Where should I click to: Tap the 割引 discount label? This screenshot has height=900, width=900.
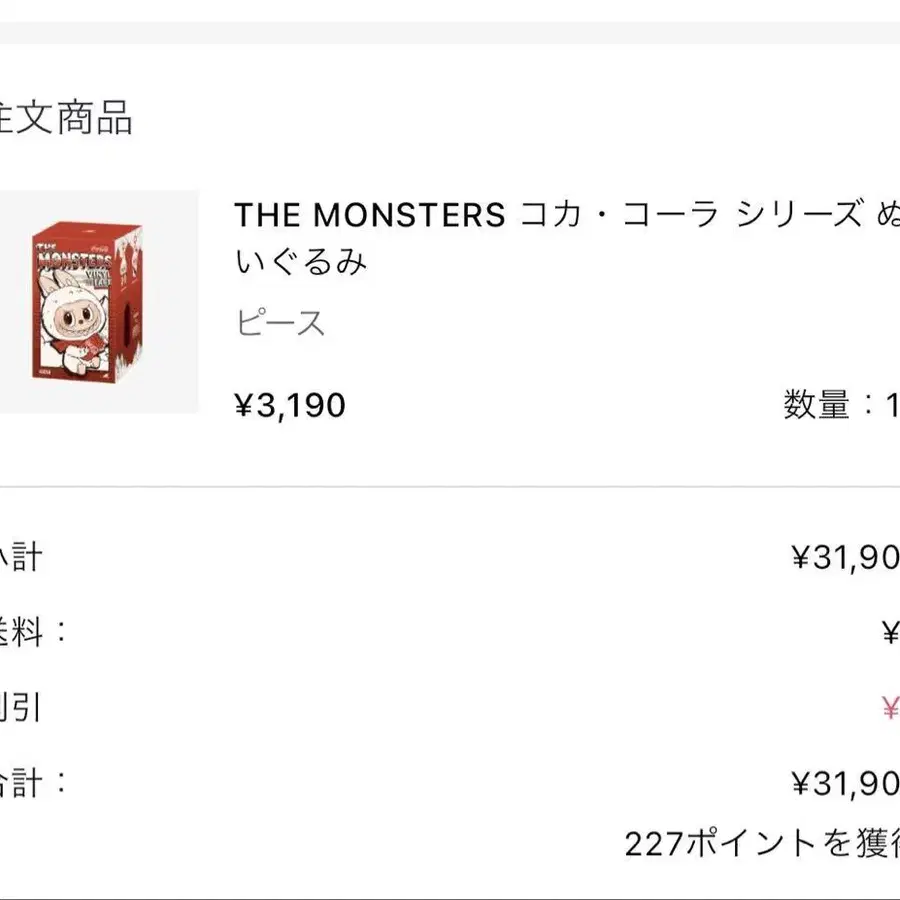21,707
